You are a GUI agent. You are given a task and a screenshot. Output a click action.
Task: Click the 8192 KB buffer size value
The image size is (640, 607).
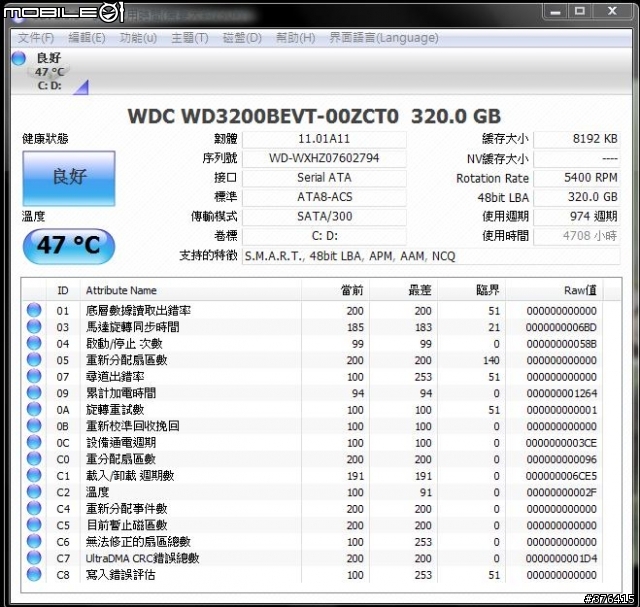[x=576, y=139]
